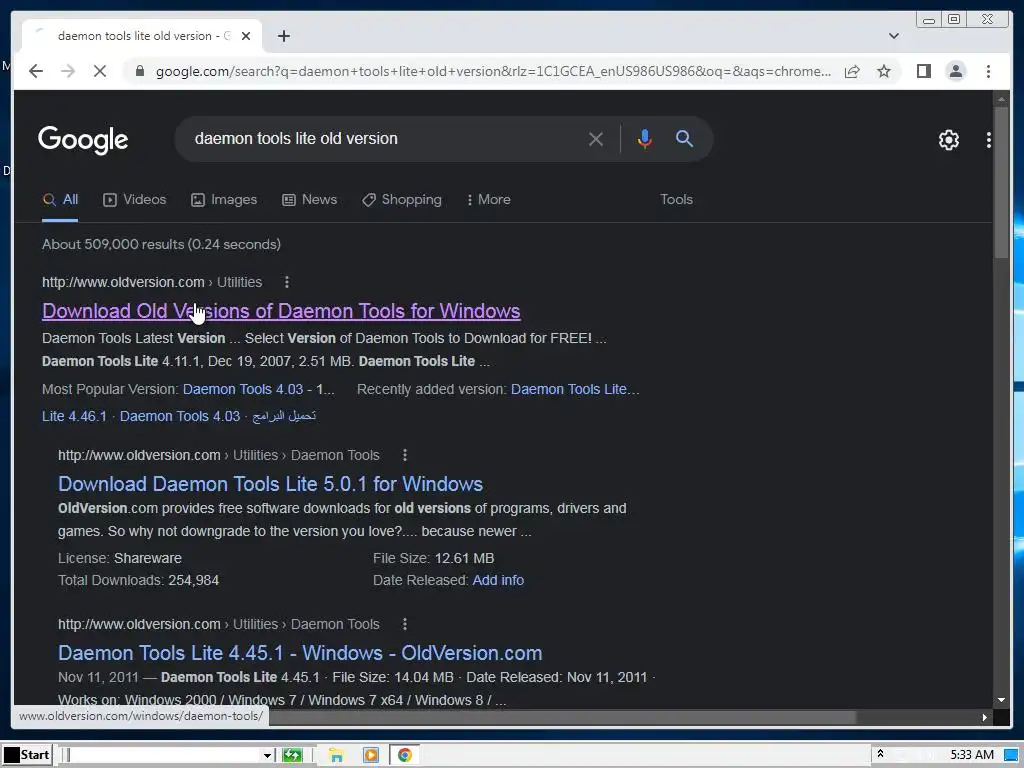Click the address bar URL
This screenshot has height=768, width=1024.
tap(493, 71)
